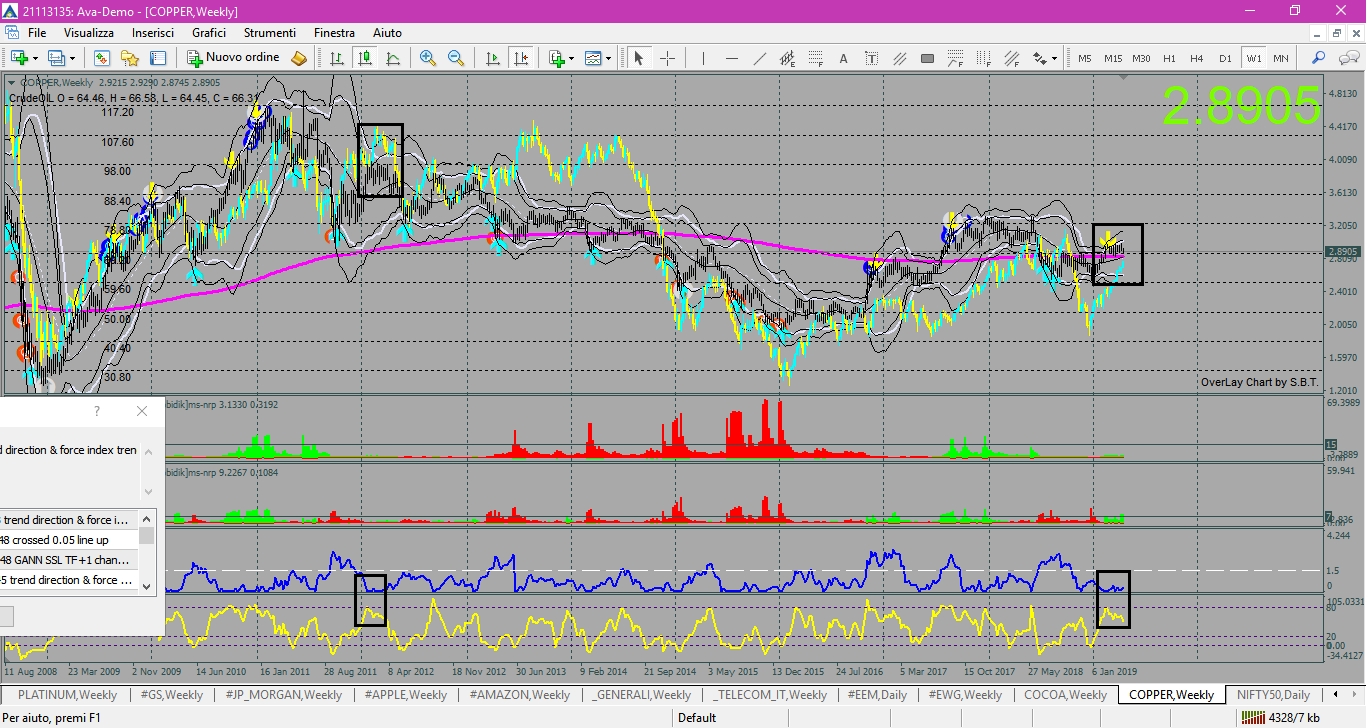Show the Market Watch window icon

[102, 58]
